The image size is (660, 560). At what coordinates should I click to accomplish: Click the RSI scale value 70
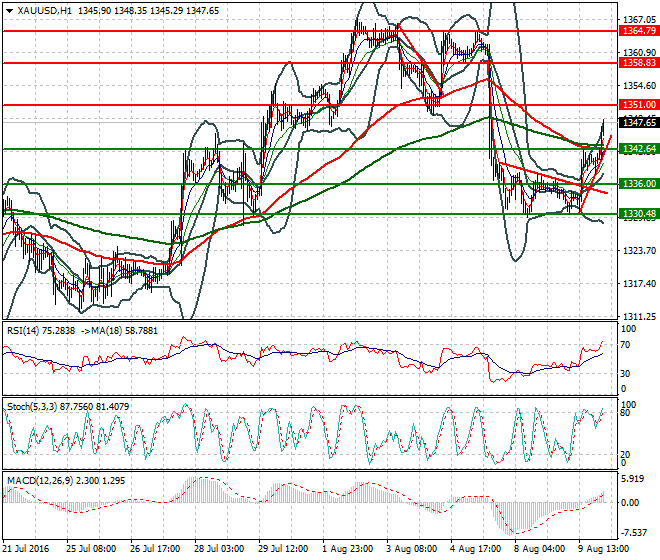pos(625,345)
